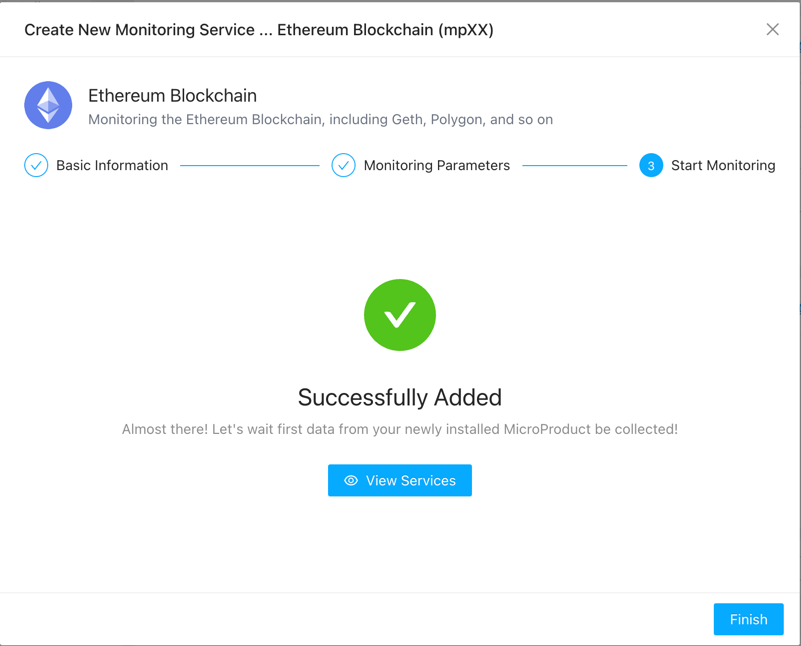Click the step 3 numbered circle
Viewport: 801px width, 646px height.
pos(651,166)
